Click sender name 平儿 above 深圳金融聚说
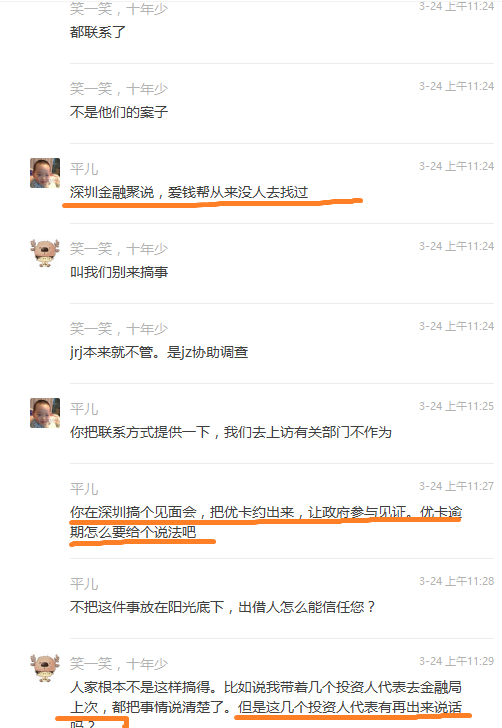Viewport: 502px width, 728px height. (84, 169)
